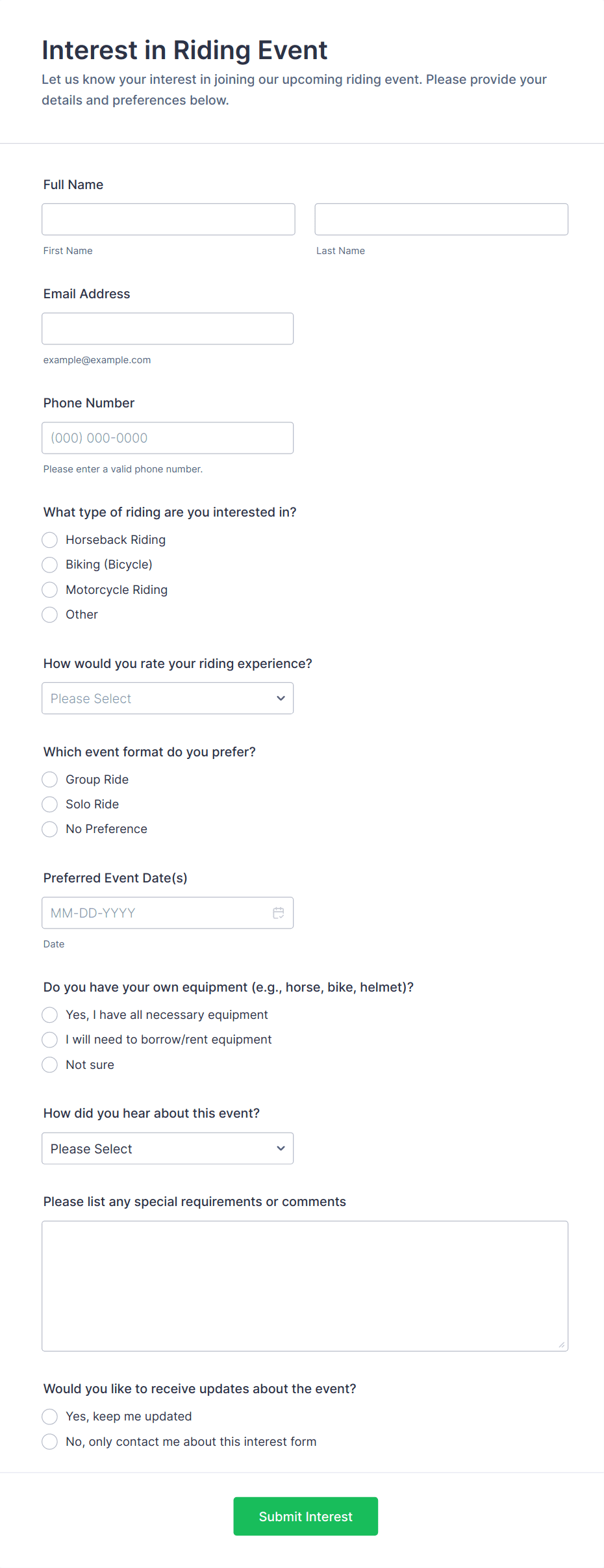Expand the riding experience dropdown
The width and height of the screenshot is (604, 1568).
pos(168,699)
